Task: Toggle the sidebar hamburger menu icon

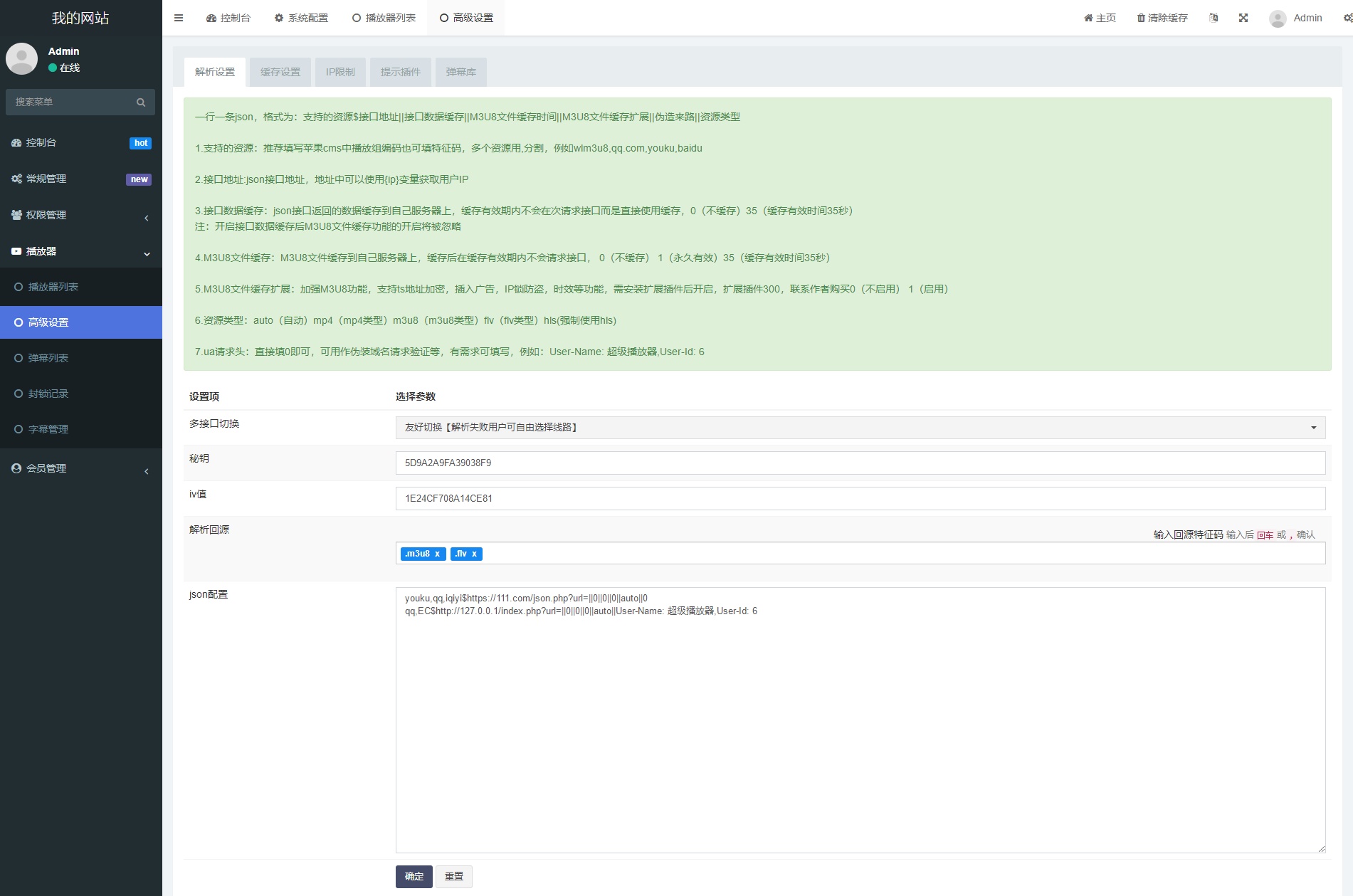Action: tap(179, 18)
